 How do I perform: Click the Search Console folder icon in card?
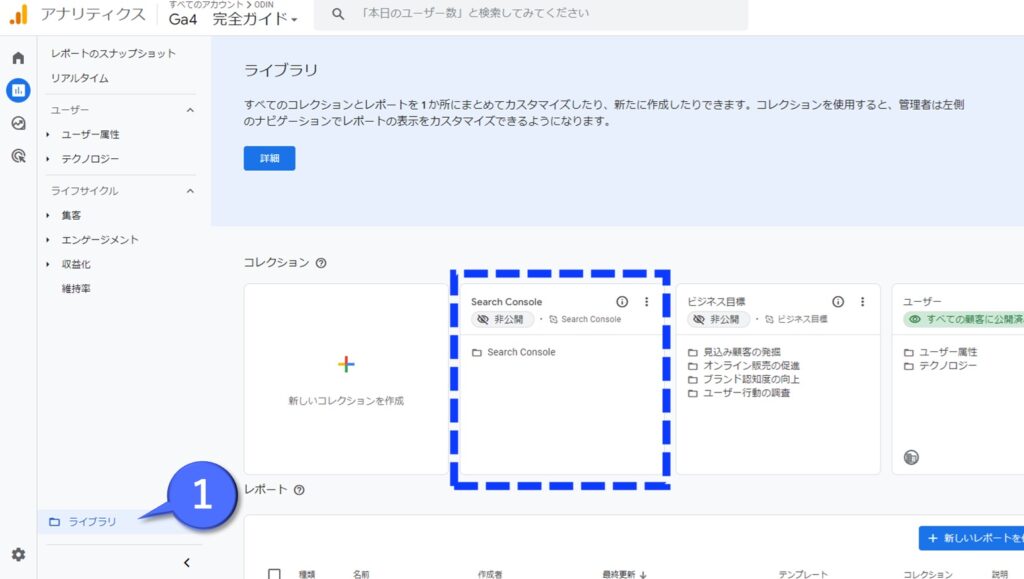pos(477,352)
